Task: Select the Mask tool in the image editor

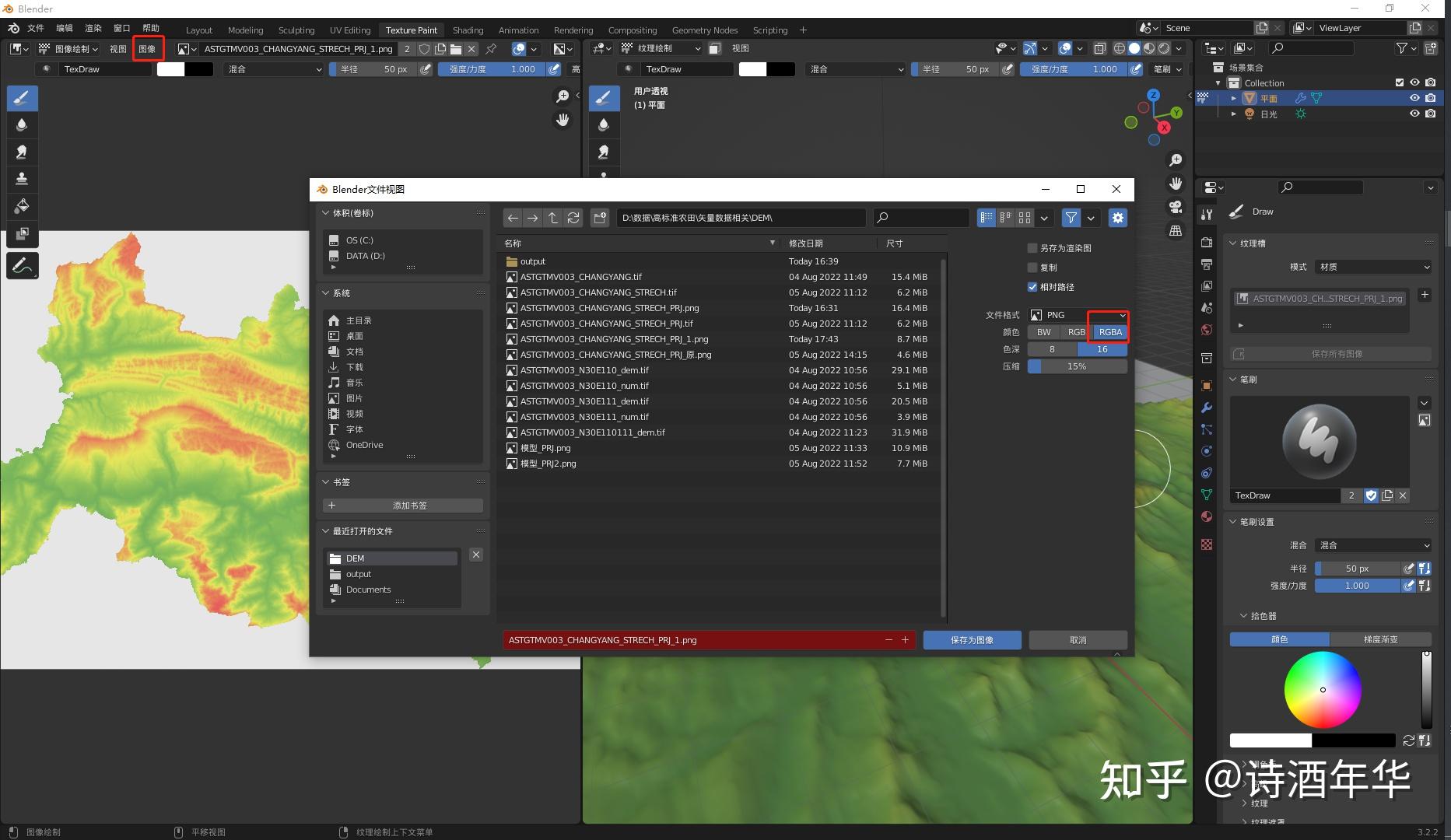Action: point(22,233)
